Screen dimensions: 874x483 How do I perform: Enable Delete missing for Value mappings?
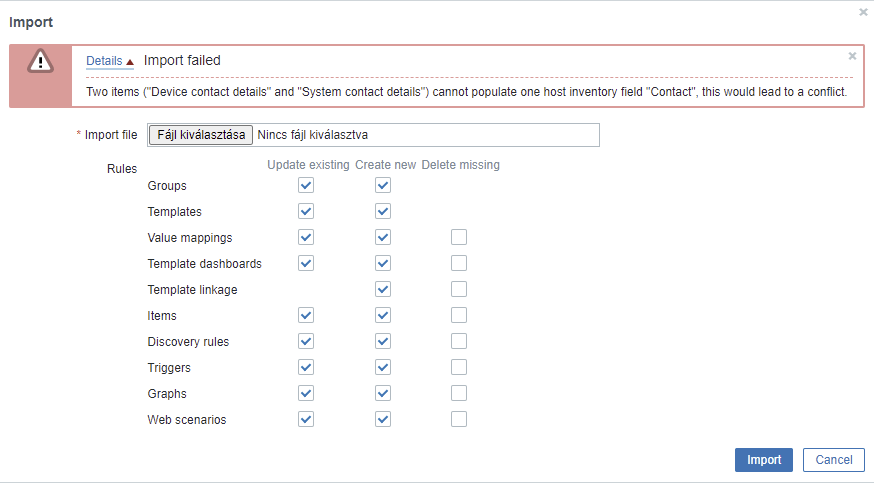pyautogui.click(x=459, y=237)
